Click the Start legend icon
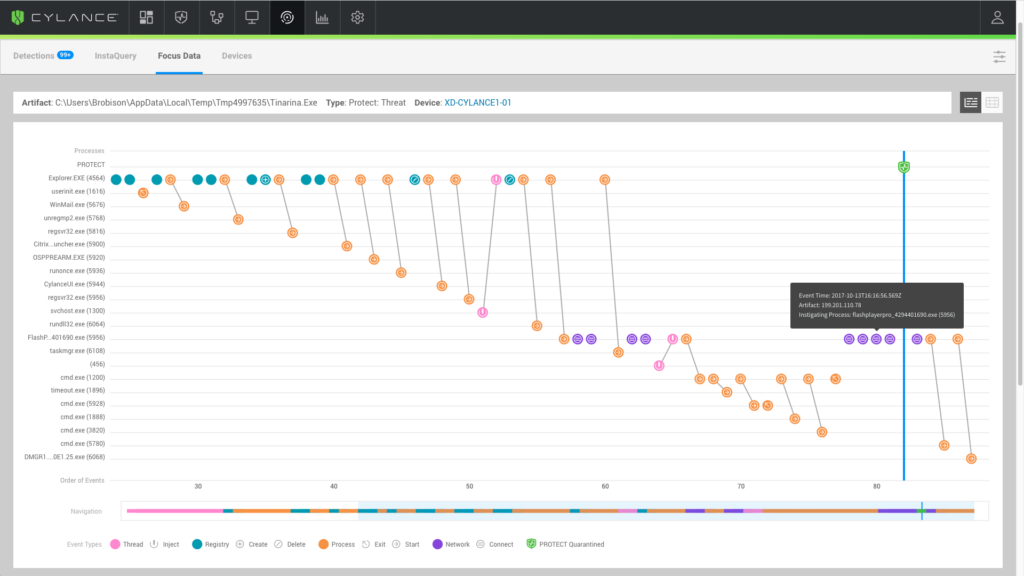 click(x=396, y=544)
